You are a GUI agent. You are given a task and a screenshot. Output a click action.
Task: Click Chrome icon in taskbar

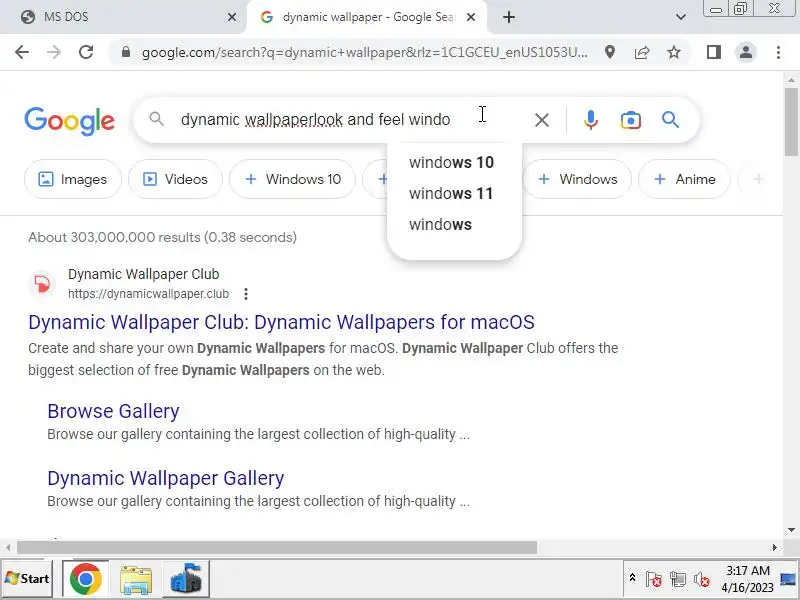tap(85, 579)
